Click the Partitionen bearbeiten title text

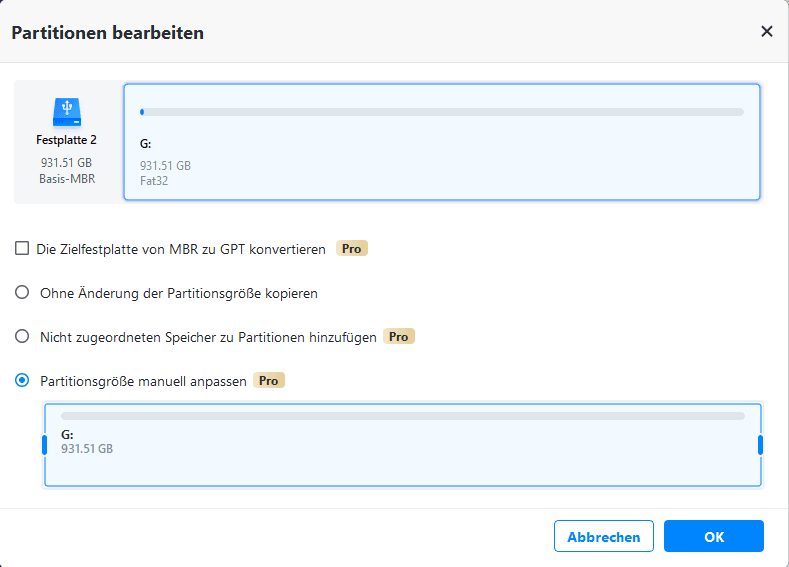tap(107, 33)
